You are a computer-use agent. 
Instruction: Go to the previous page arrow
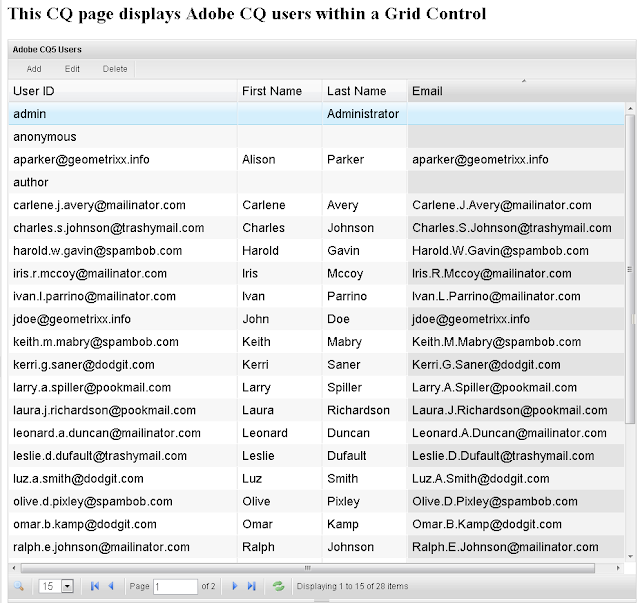111,586
